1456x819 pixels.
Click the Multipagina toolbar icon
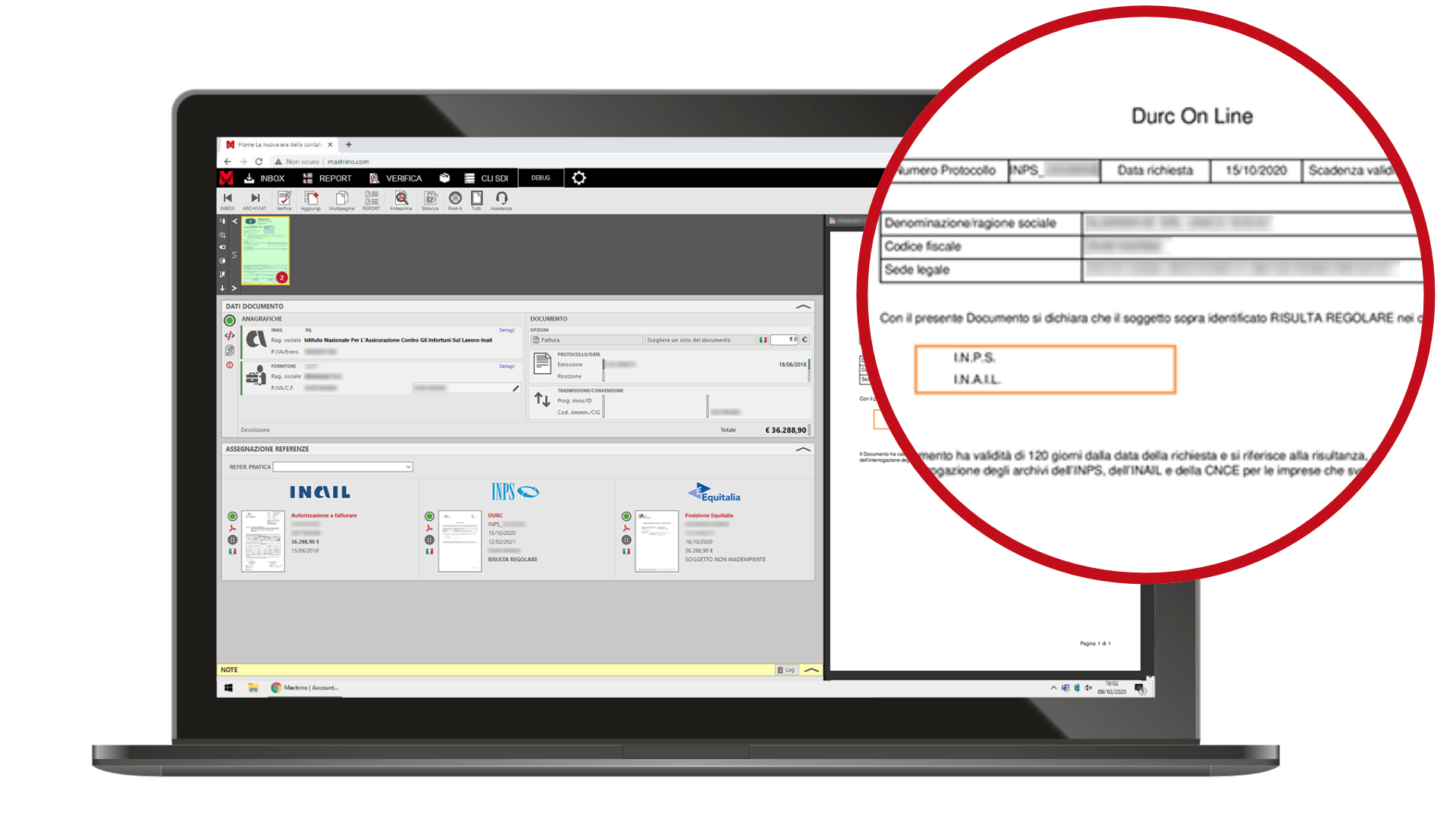pos(341,201)
